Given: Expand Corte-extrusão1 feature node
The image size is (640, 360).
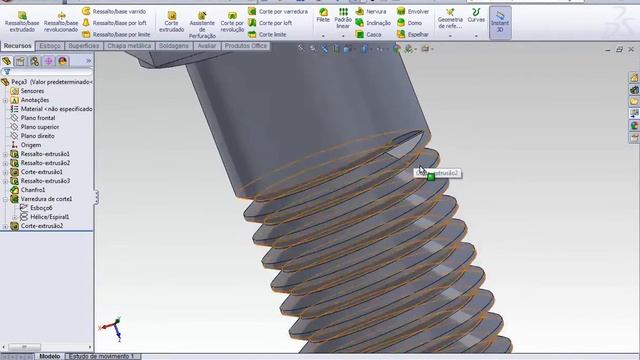Looking at the screenshot, I should [x=5, y=172].
